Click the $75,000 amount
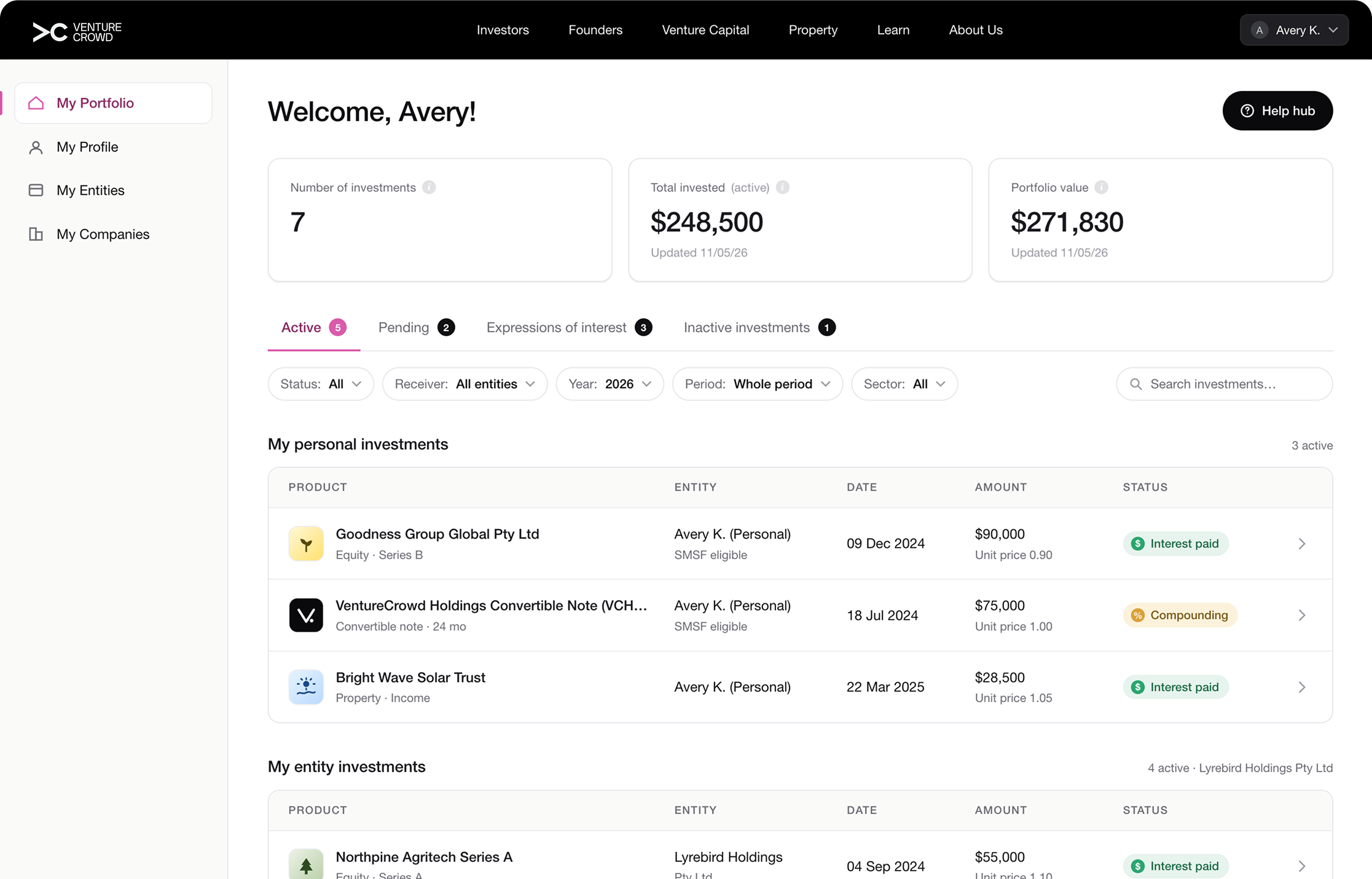Viewport: 1372px width, 879px height. point(1000,606)
